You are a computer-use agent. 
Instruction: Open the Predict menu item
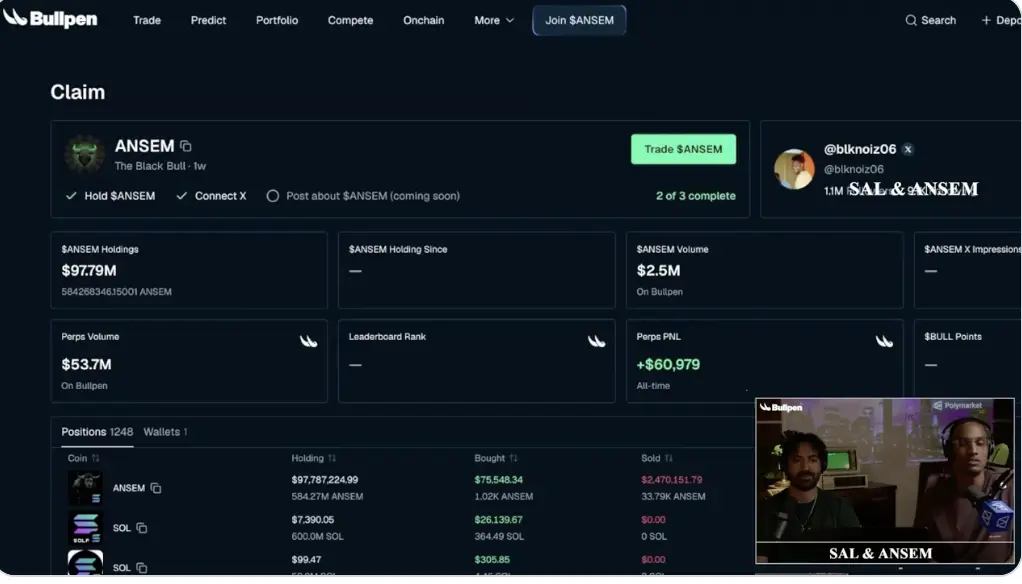(208, 20)
